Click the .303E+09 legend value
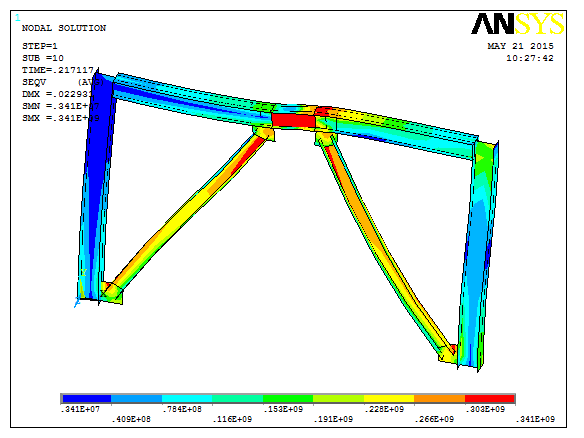 tap(485, 409)
